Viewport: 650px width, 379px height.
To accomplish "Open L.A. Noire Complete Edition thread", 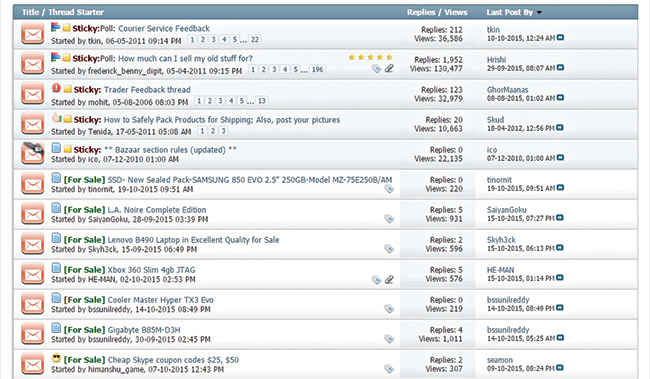I will (157, 210).
